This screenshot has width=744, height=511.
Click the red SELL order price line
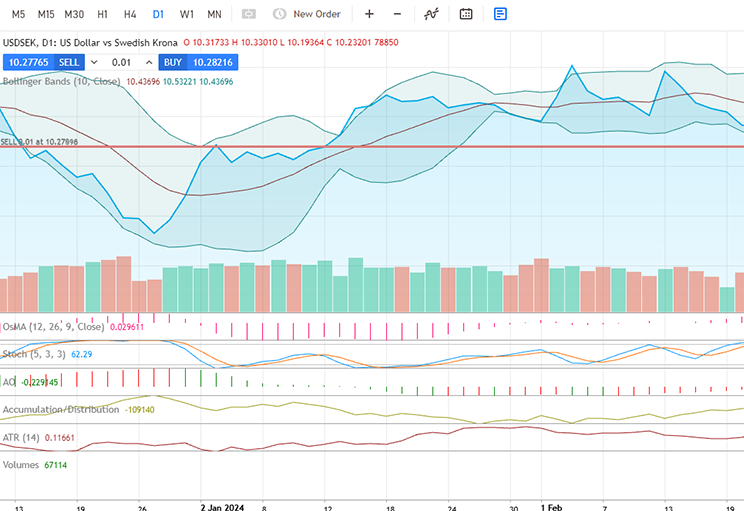click(400, 147)
